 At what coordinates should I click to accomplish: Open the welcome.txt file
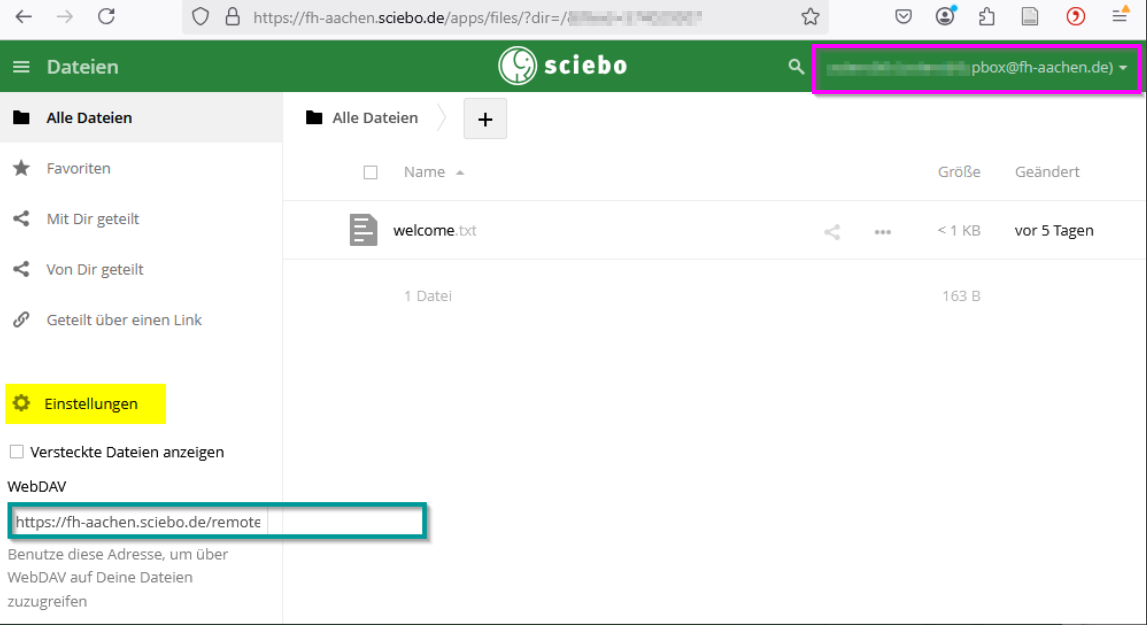pyautogui.click(x=435, y=230)
